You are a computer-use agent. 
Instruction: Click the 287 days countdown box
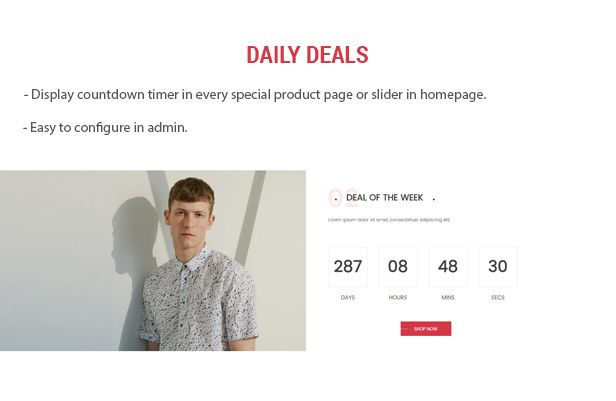348,266
